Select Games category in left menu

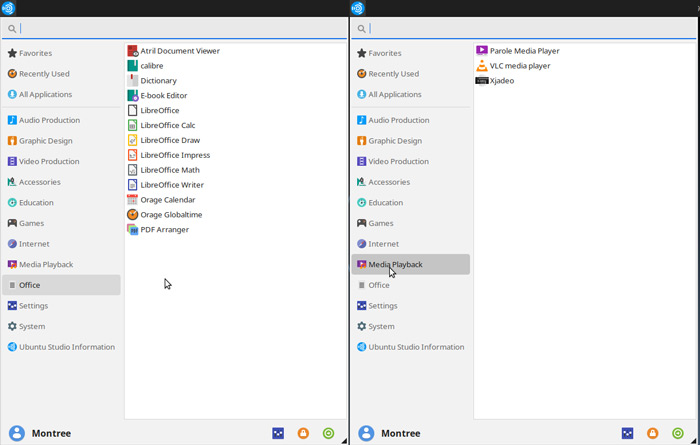pyautogui.click(x=62, y=223)
